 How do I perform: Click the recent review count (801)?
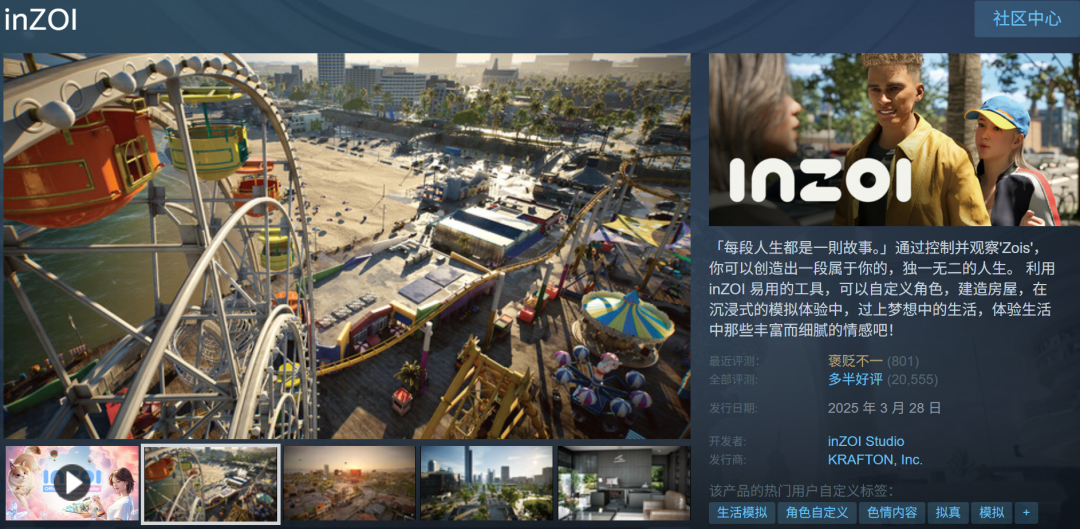(x=903, y=361)
